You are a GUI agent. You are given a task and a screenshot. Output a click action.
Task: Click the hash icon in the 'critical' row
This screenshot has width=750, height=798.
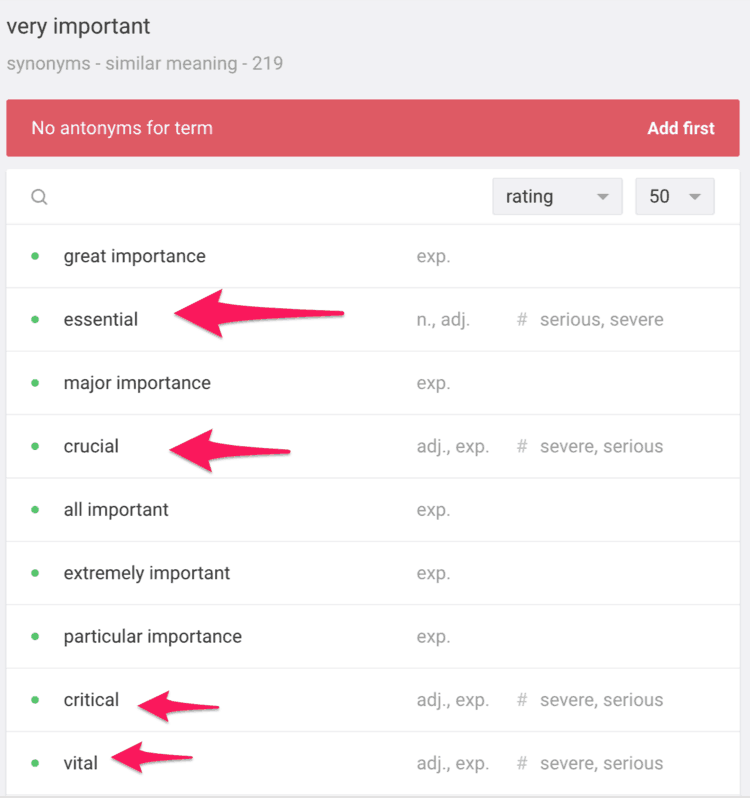[521, 700]
